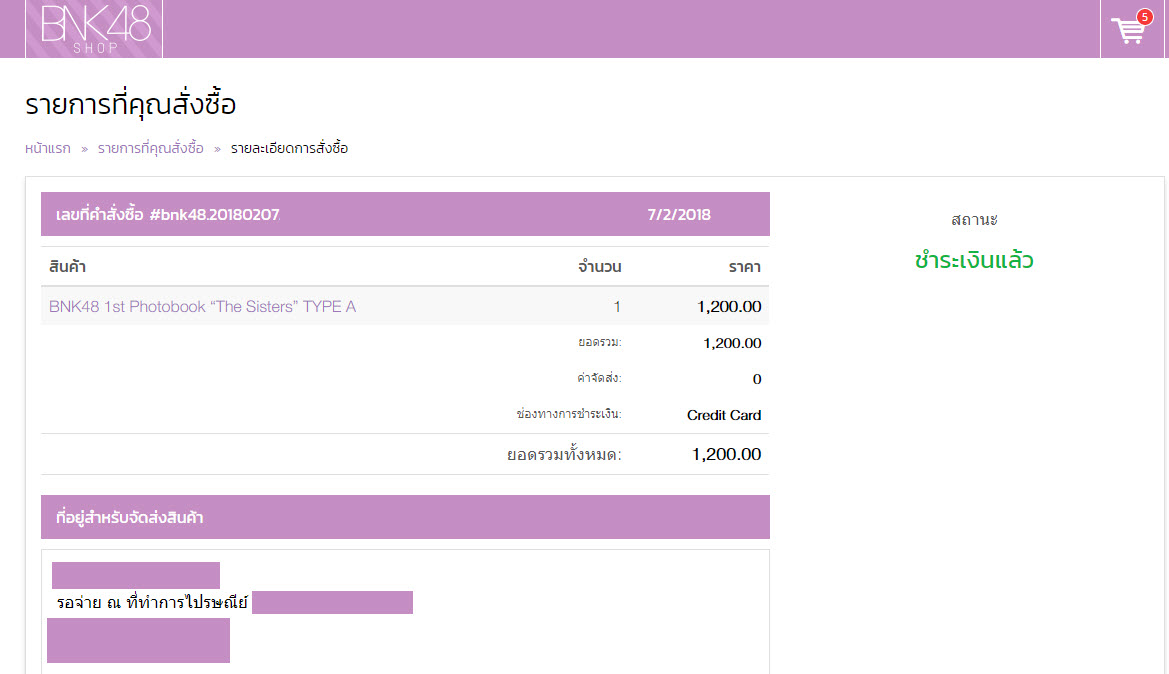Click the order date 7/2/2018
Image resolution: width=1169 pixels, height=674 pixels.
point(678,215)
